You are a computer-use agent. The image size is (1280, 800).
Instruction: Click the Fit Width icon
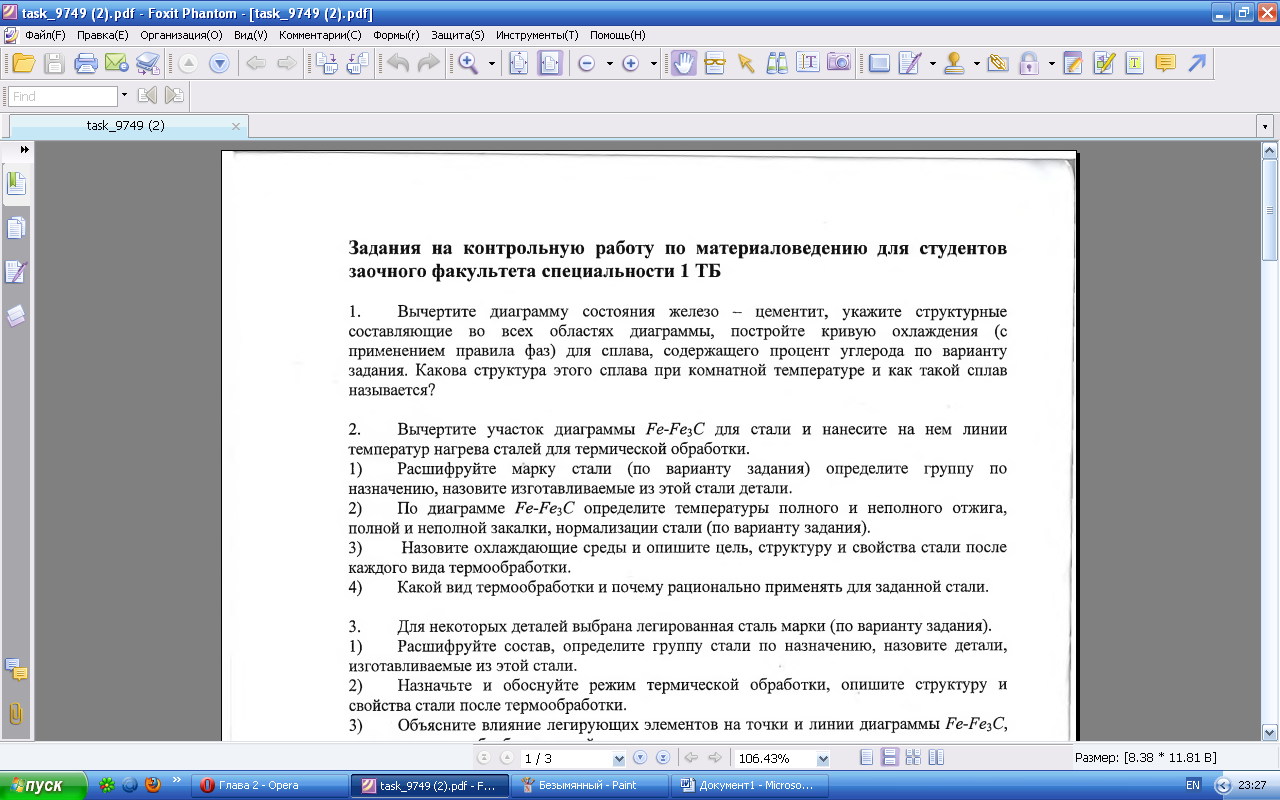pyautogui.click(x=550, y=63)
